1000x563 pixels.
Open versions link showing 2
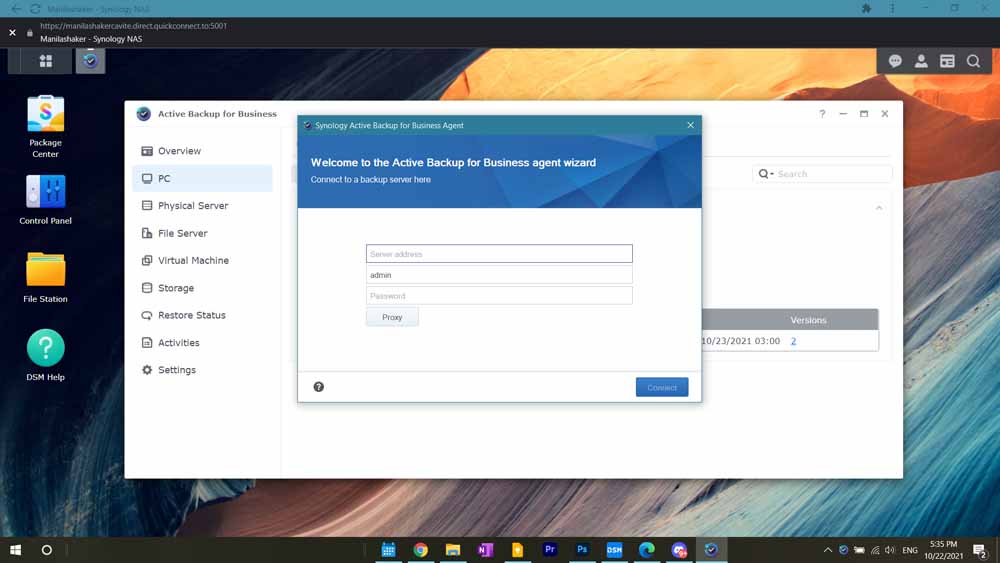pos(793,341)
